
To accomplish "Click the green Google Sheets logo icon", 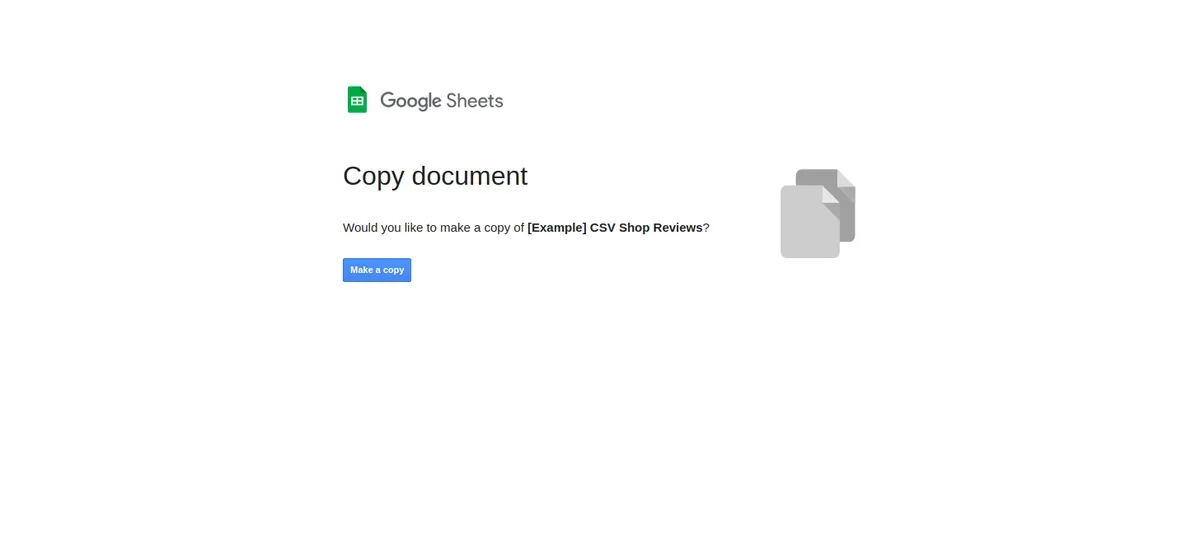I will [x=357, y=100].
